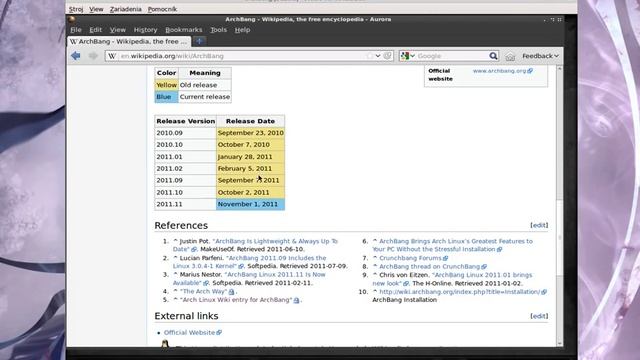Open the Edit menu in Aurora
The height and width of the screenshot is (360, 640).
96,30
